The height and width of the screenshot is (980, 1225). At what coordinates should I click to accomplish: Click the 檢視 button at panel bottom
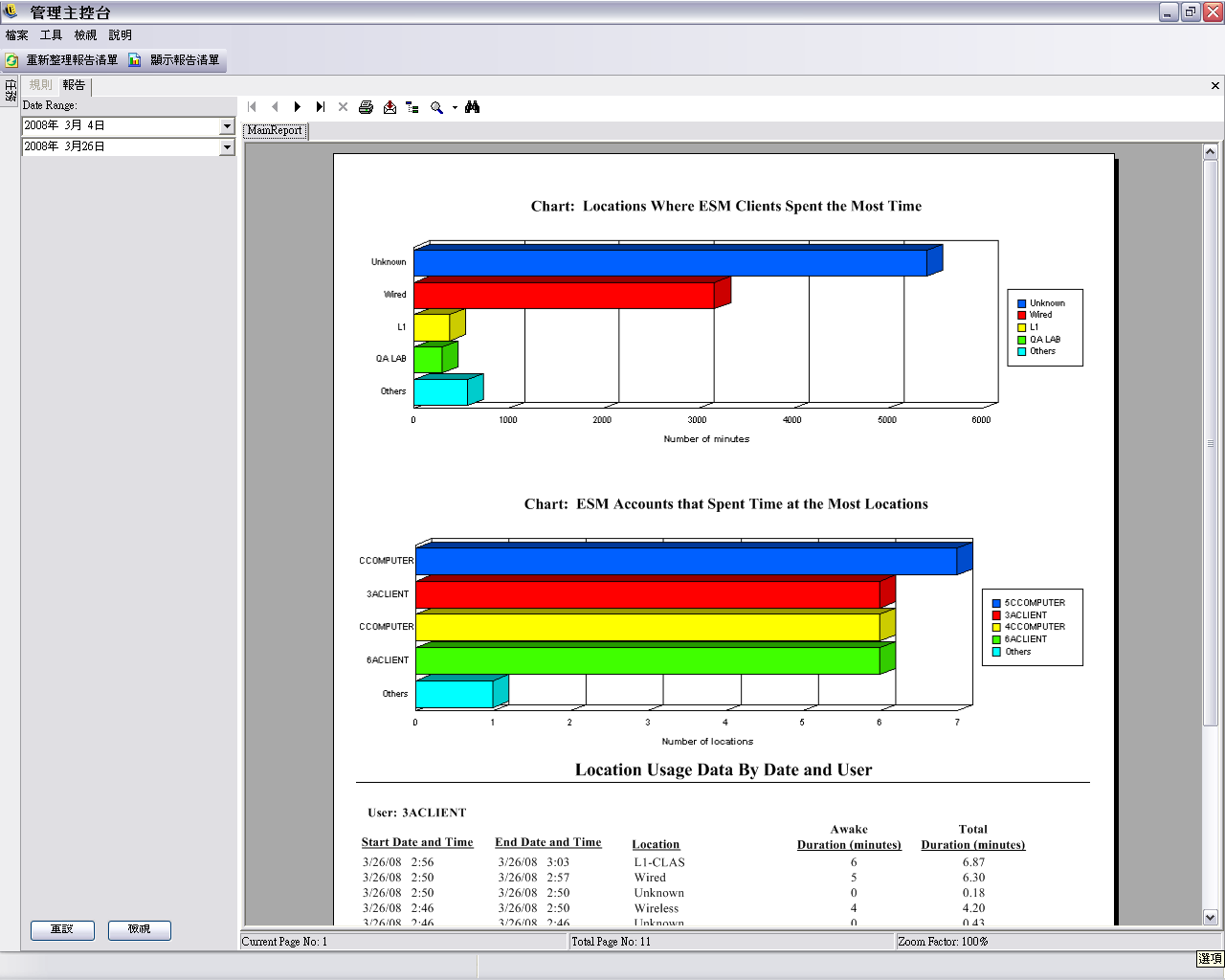(139, 929)
